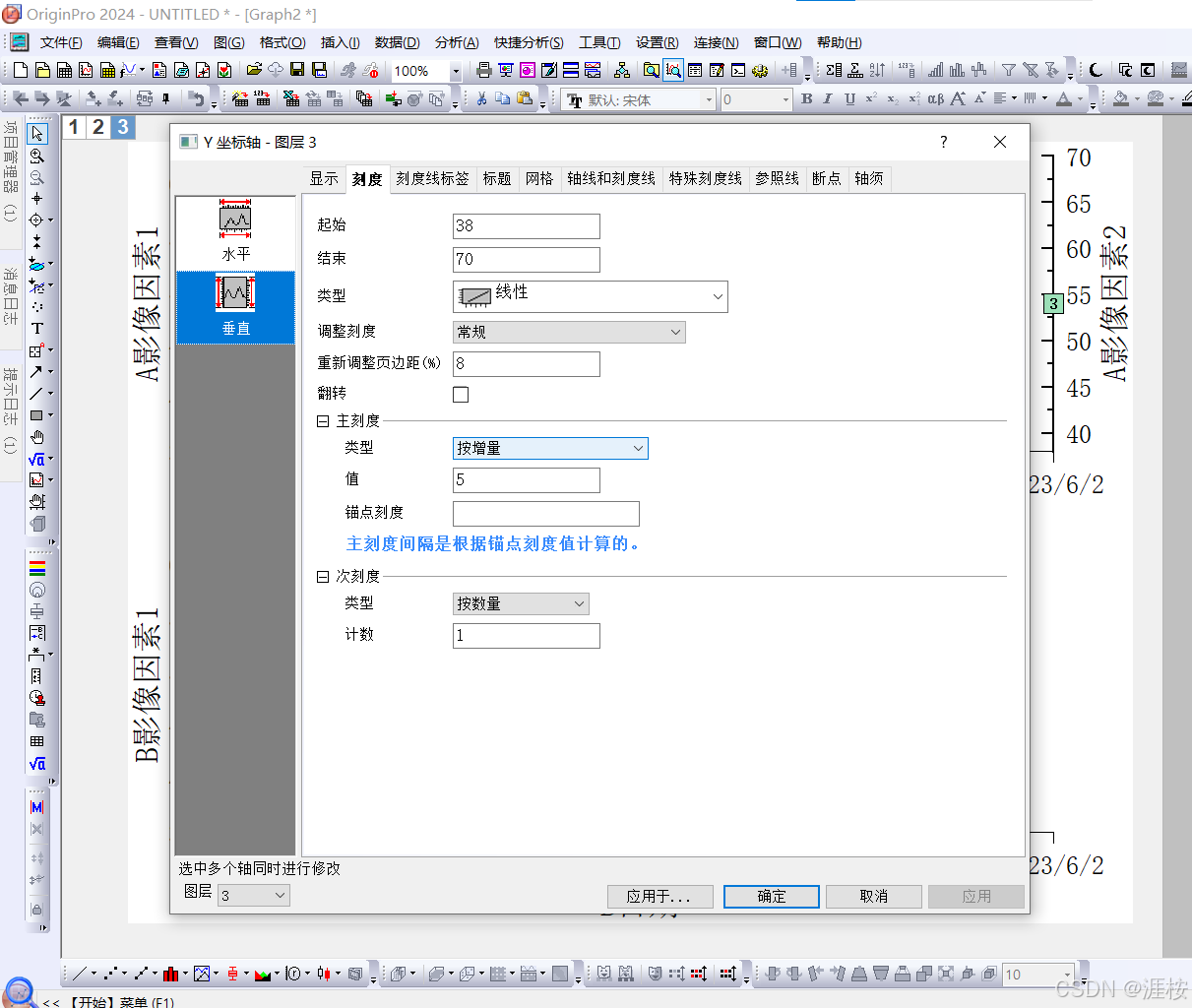The image size is (1192, 1008).
Task: Switch to the 显示 tab
Action: pos(324,178)
